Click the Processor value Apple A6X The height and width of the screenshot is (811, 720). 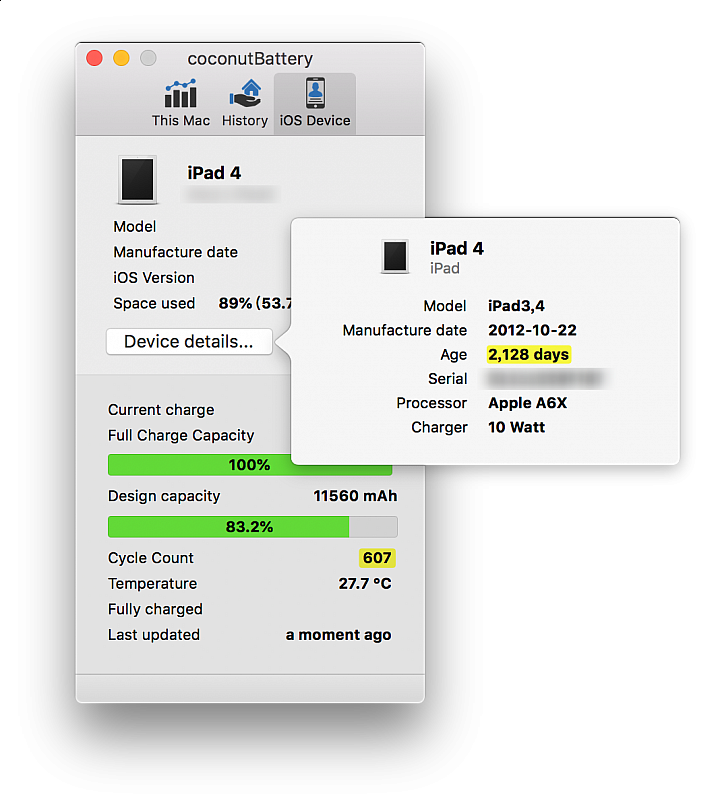(528, 403)
